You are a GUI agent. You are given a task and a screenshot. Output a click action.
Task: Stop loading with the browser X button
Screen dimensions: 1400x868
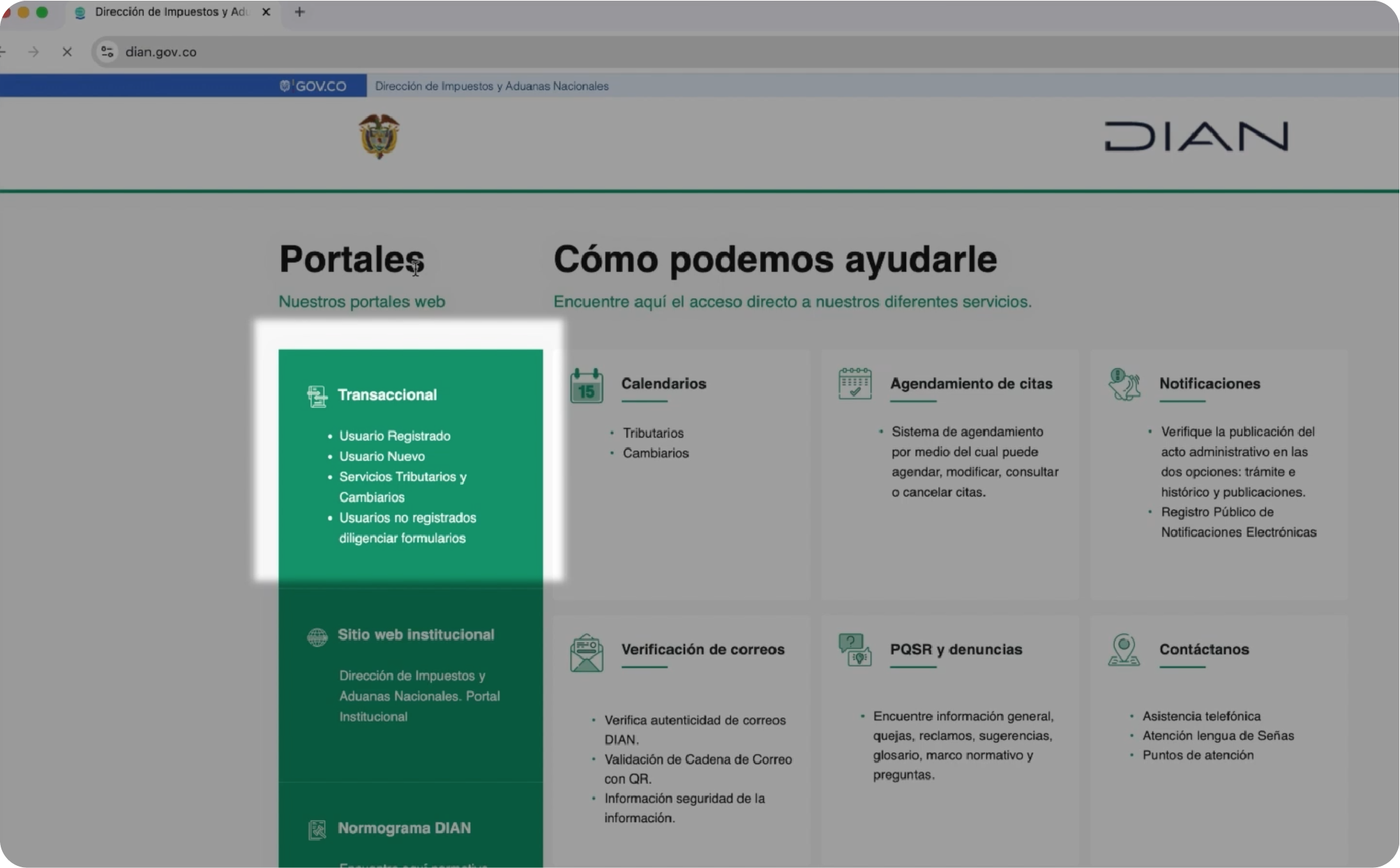(x=67, y=52)
